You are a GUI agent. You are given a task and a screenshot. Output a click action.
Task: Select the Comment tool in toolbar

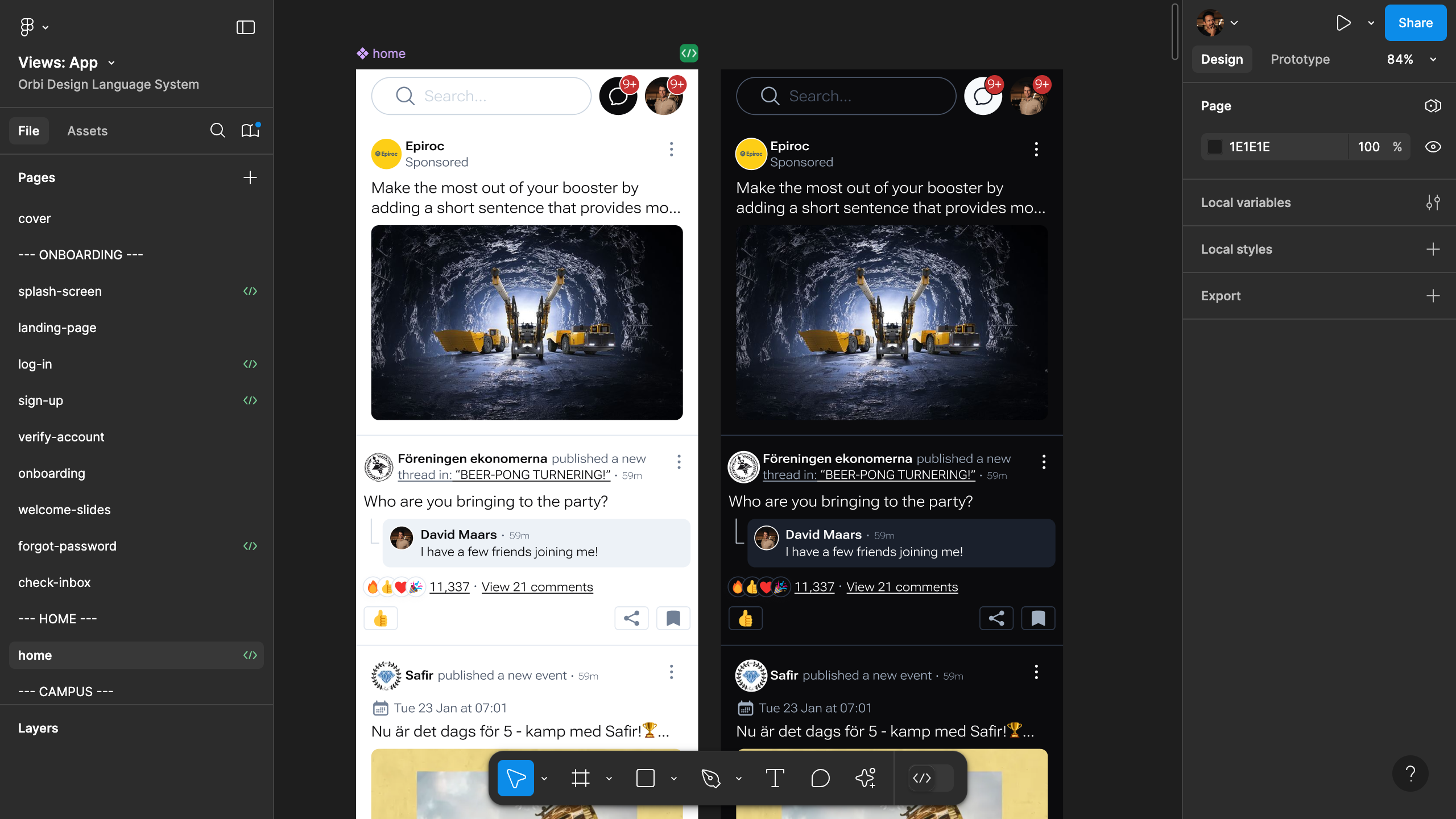coord(820,779)
